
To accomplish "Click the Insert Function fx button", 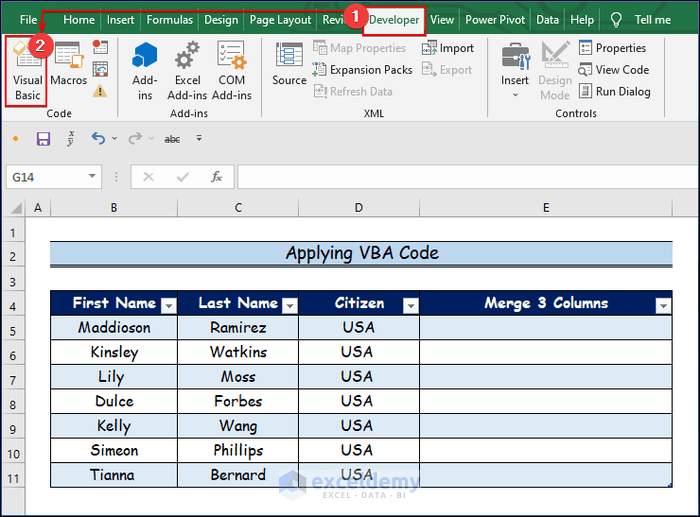I will (x=217, y=177).
